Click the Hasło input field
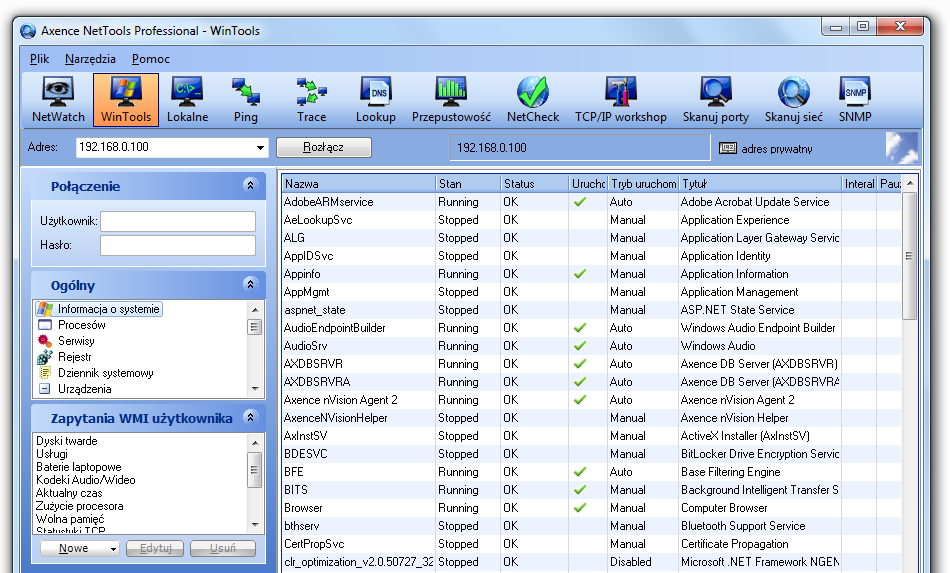The height and width of the screenshot is (573, 950). click(178, 245)
